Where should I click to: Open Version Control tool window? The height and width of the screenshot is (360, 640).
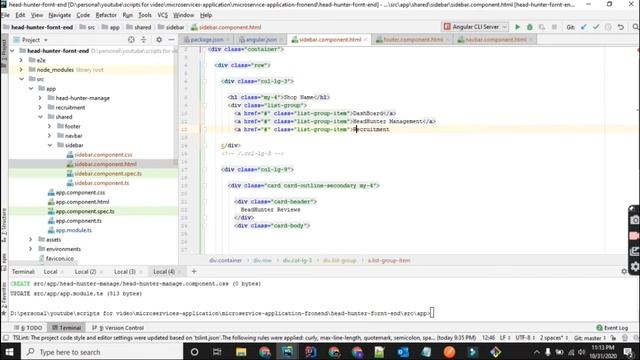point(118,328)
